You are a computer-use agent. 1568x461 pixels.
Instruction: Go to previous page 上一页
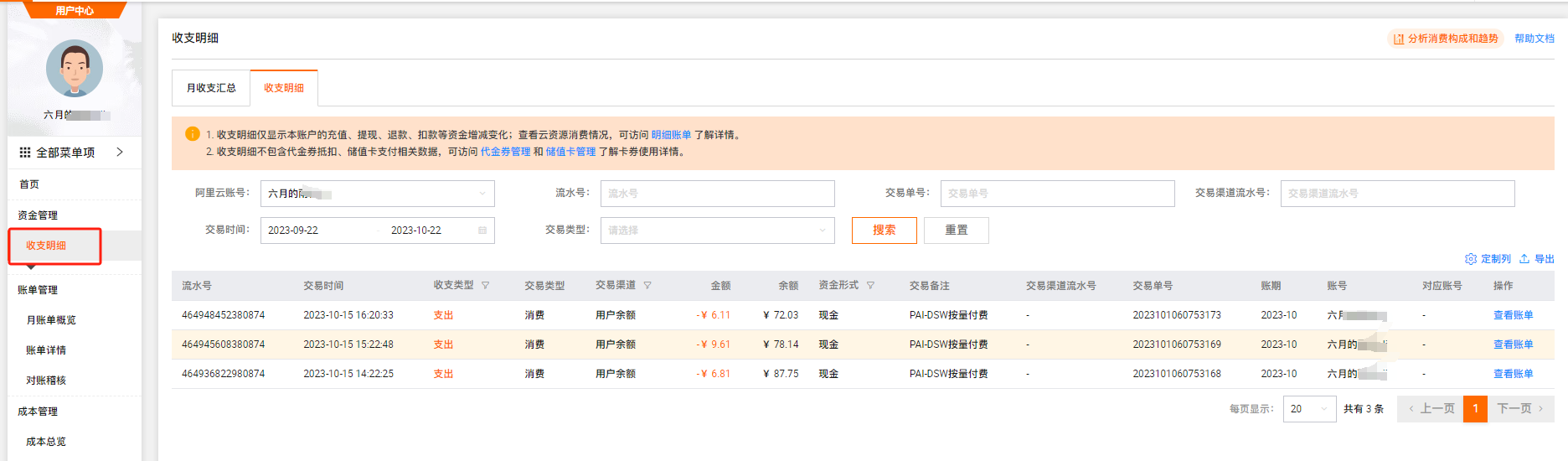(1431, 409)
